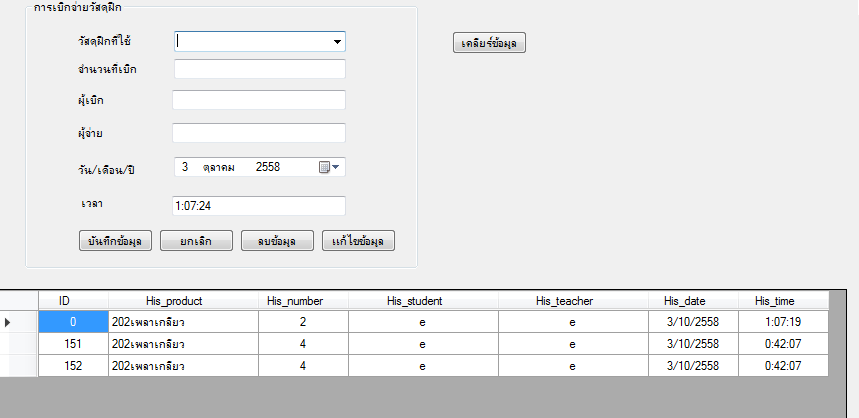The height and width of the screenshot is (418, 859).
Task: Click His_number cell in row 151
Action: [x=303, y=344]
